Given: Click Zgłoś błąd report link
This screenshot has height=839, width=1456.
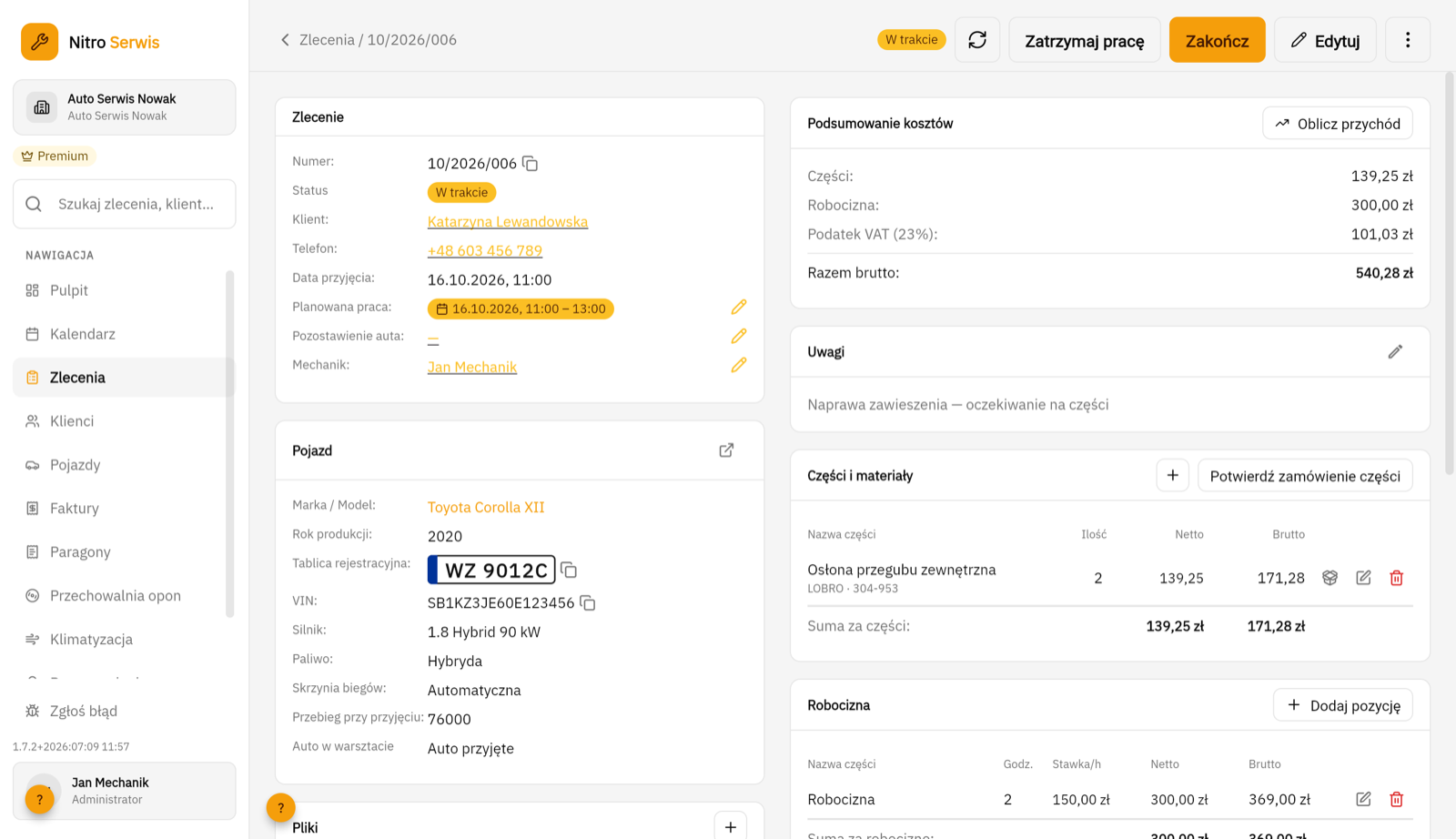Looking at the screenshot, I should coord(124,712).
